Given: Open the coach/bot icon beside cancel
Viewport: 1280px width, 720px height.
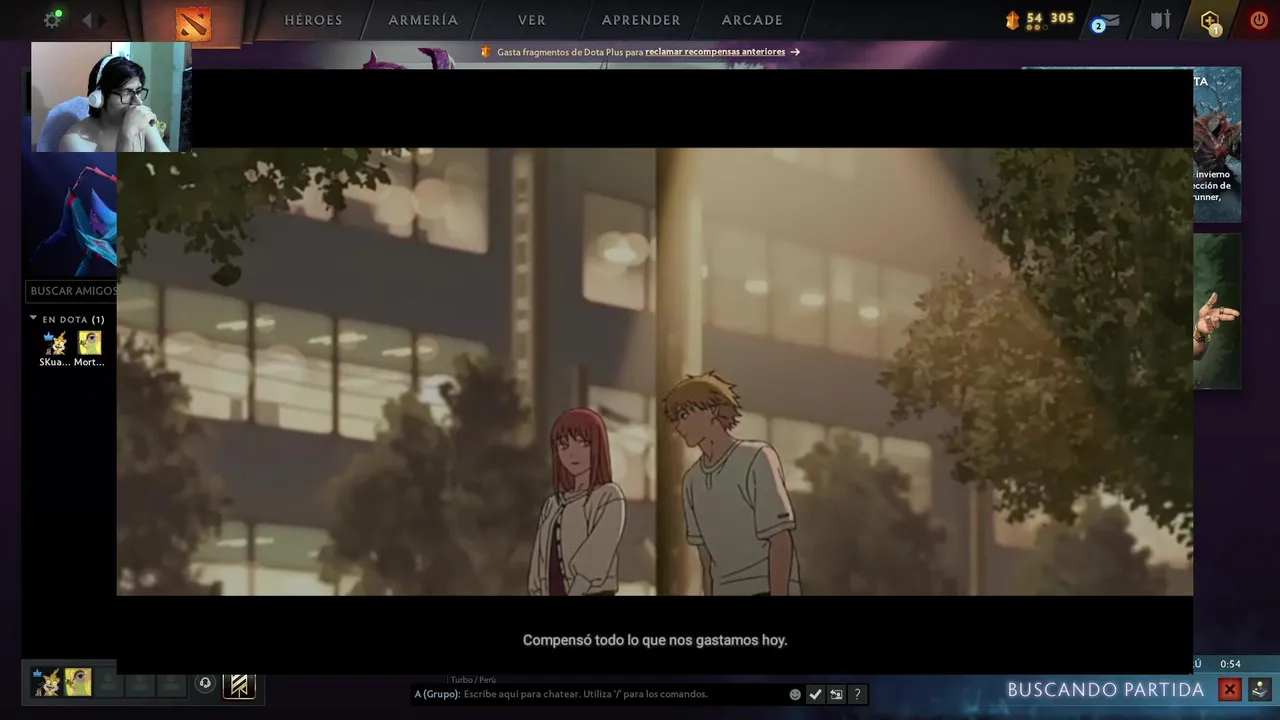Looking at the screenshot, I should (x=1259, y=689).
